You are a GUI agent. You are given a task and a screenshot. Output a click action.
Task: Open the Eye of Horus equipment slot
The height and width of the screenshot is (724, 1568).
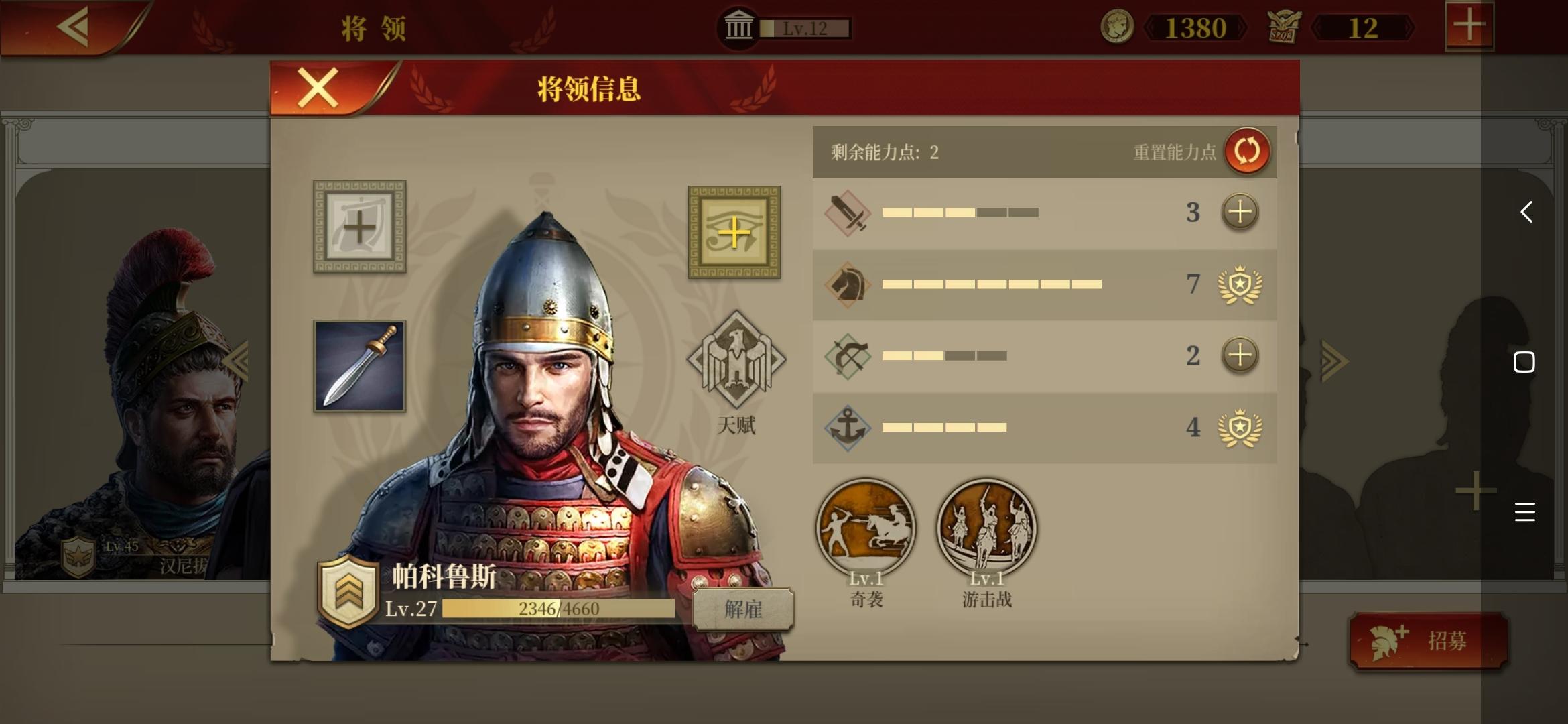point(734,233)
